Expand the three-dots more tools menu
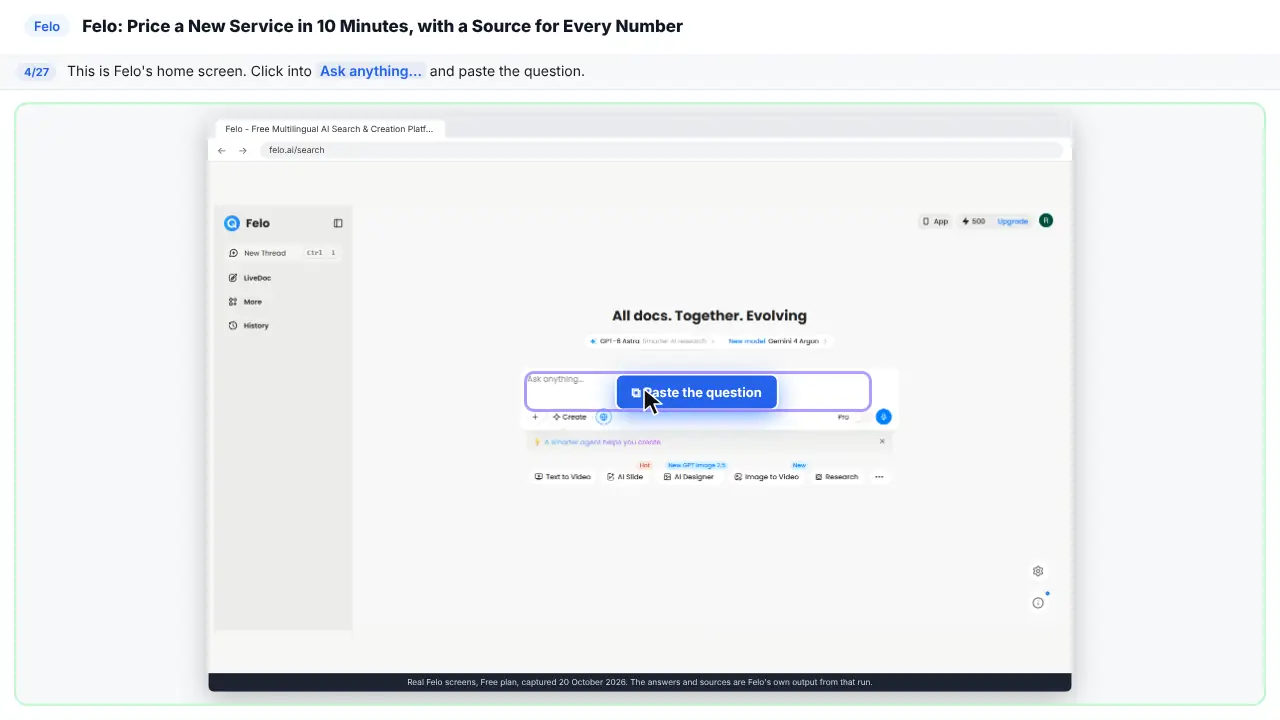 point(879,477)
